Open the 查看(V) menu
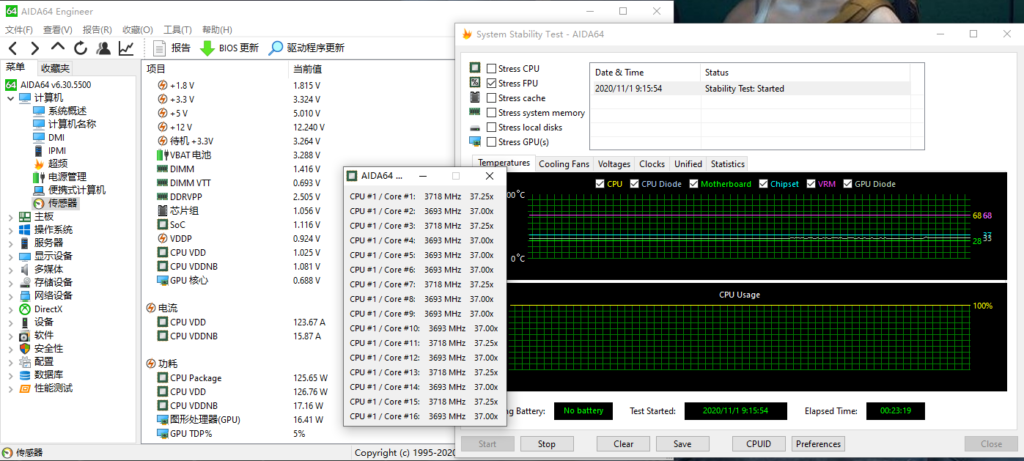Viewport: 1024px width, 461px height. click(57, 30)
